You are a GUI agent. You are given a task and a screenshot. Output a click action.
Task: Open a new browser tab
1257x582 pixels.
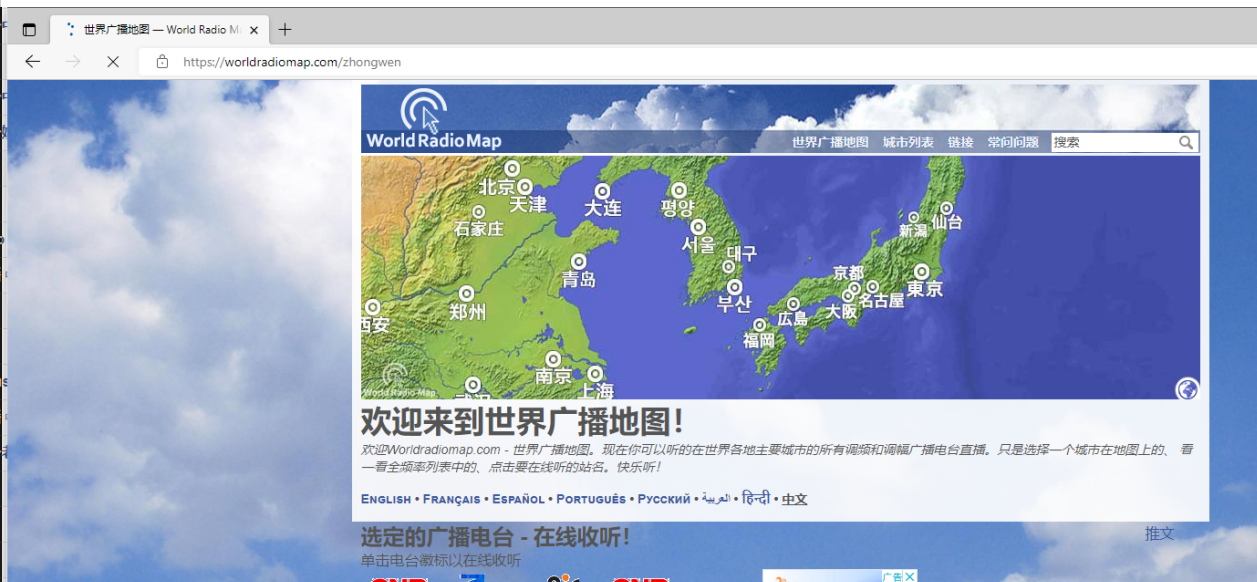285,30
